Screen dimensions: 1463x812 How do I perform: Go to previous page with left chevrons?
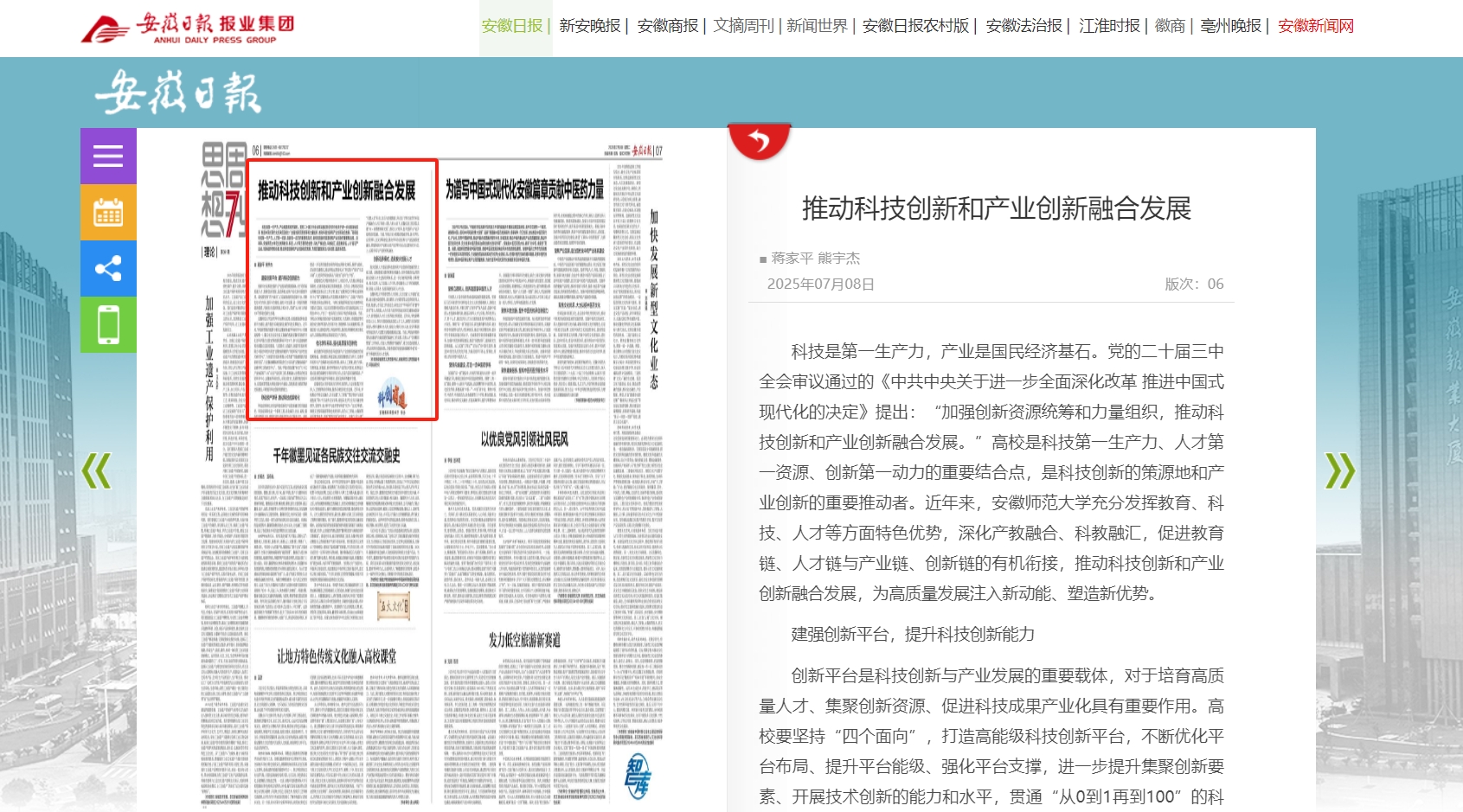click(x=96, y=471)
